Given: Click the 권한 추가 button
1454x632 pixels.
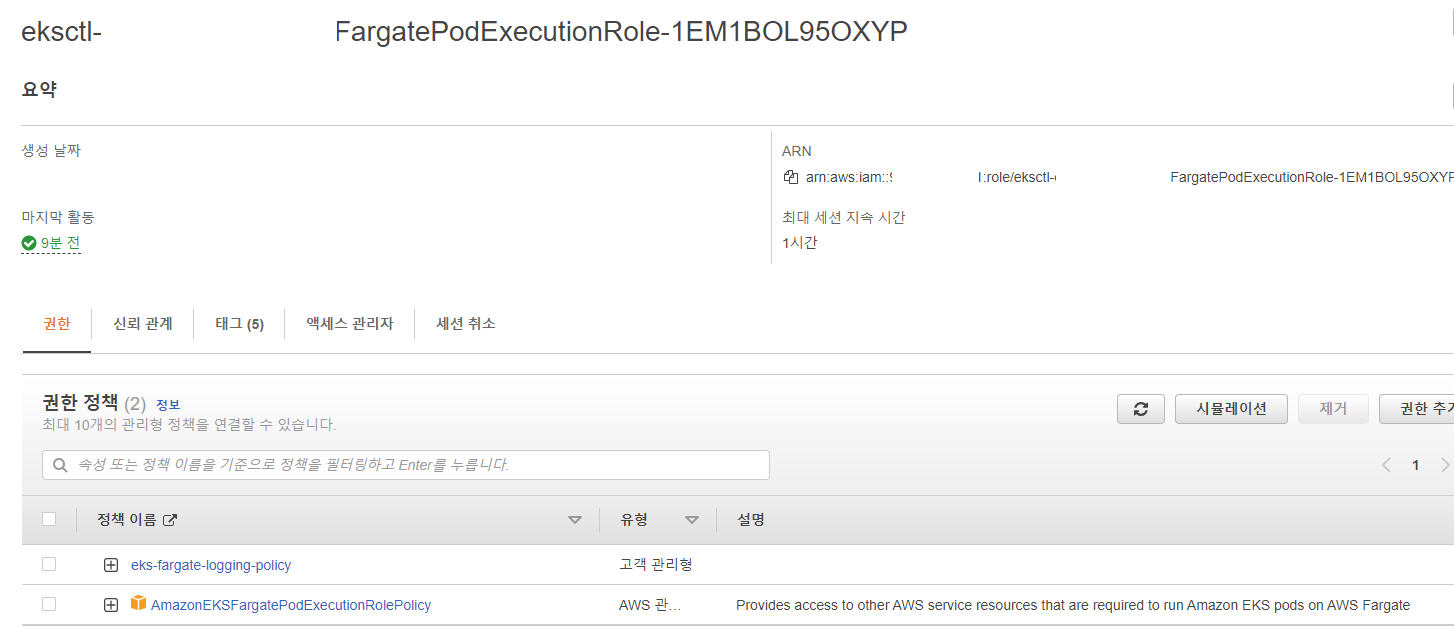Looking at the screenshot, I should tap(1417, 409).
